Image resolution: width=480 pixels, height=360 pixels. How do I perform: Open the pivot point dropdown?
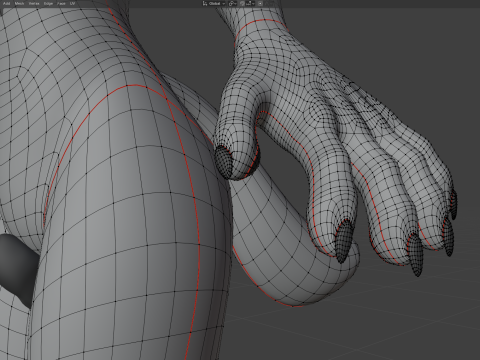[233, 4]
